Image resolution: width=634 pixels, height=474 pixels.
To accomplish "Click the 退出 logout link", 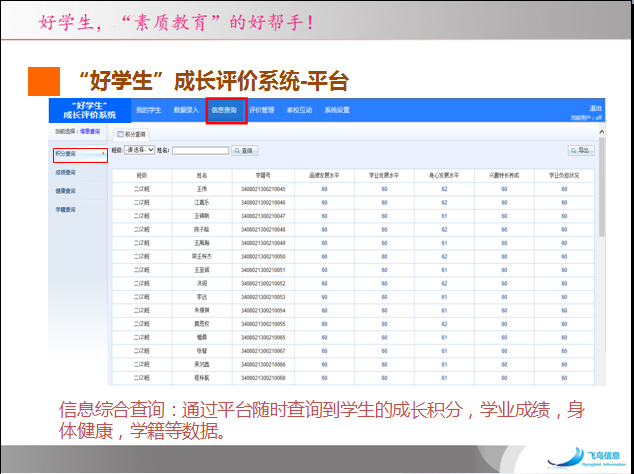I will click(596, 107).
